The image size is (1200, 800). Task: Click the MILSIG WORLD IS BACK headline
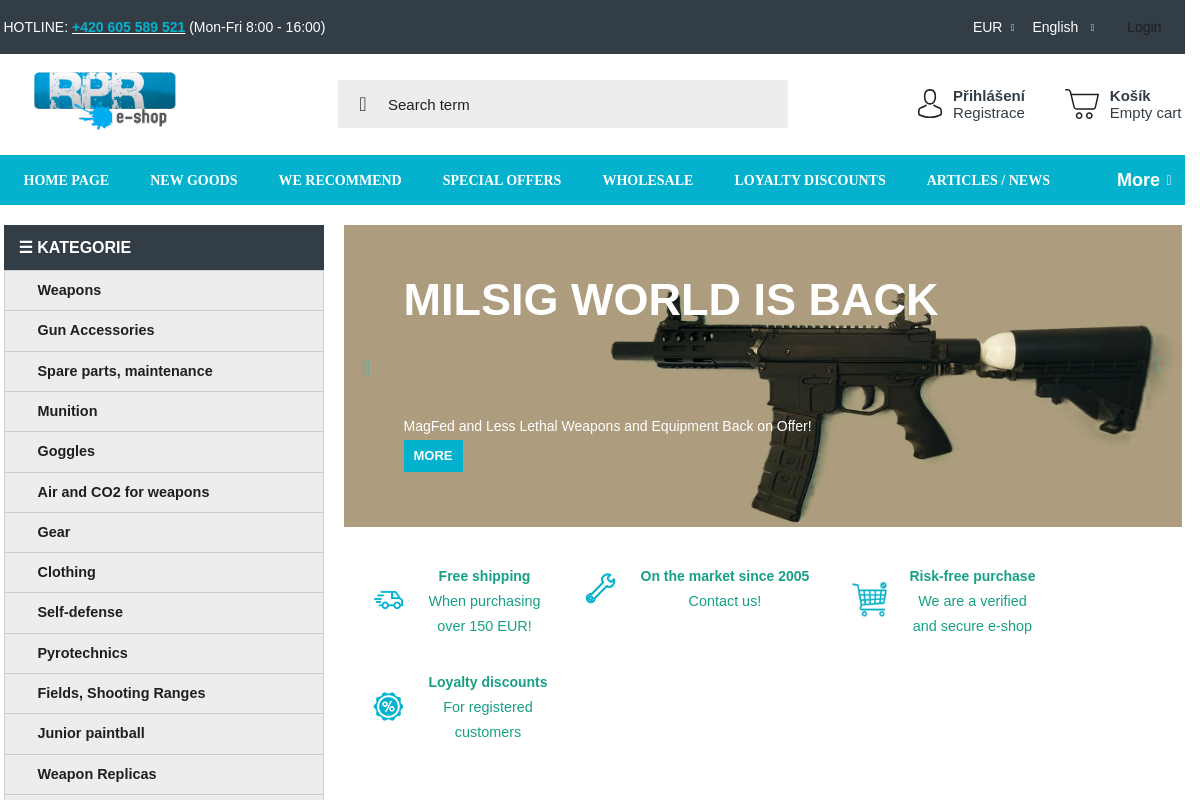(x=670, y=300)
